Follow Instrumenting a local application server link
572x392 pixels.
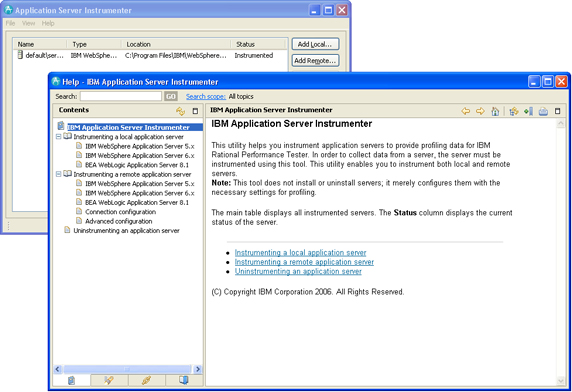pyautogui.click(x=300, y=253)
